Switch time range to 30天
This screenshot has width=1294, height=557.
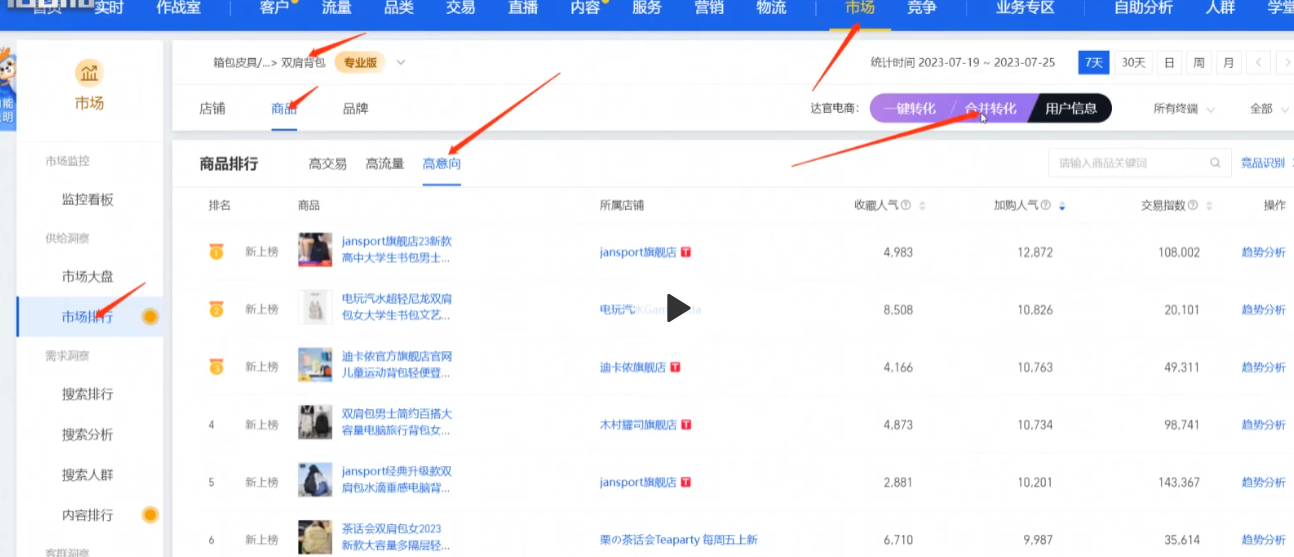pyautogui.click(x=1133, y=63)
